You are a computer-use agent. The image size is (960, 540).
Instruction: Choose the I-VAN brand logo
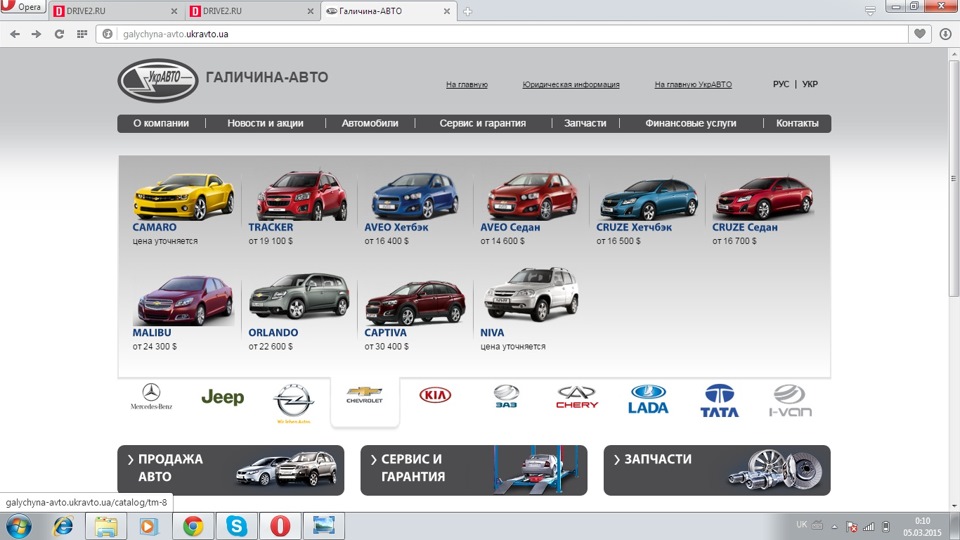pyautogui.click(x=790, y=401)
